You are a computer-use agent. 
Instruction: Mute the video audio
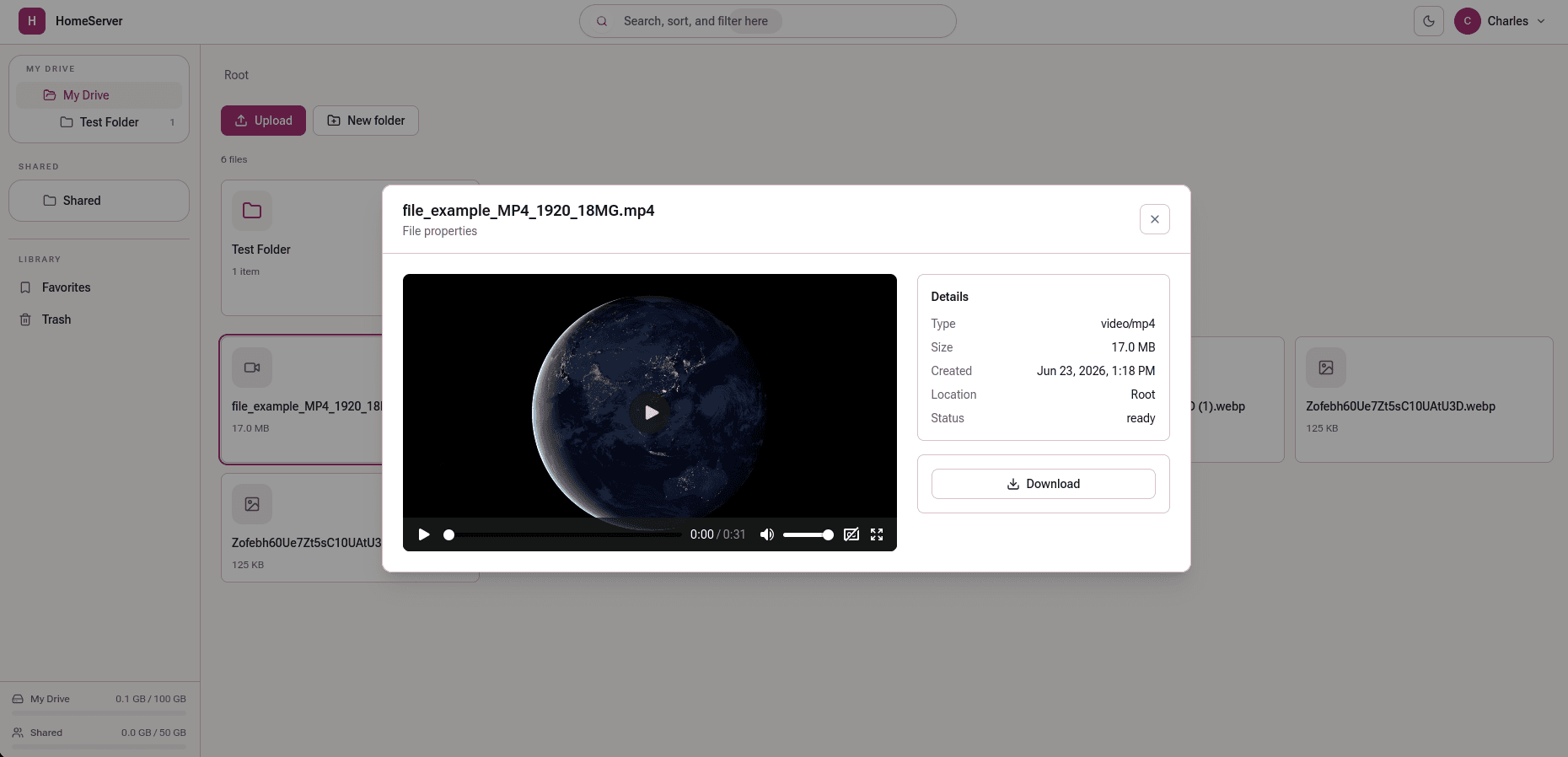pyautogui.click(x=767, y=534)
